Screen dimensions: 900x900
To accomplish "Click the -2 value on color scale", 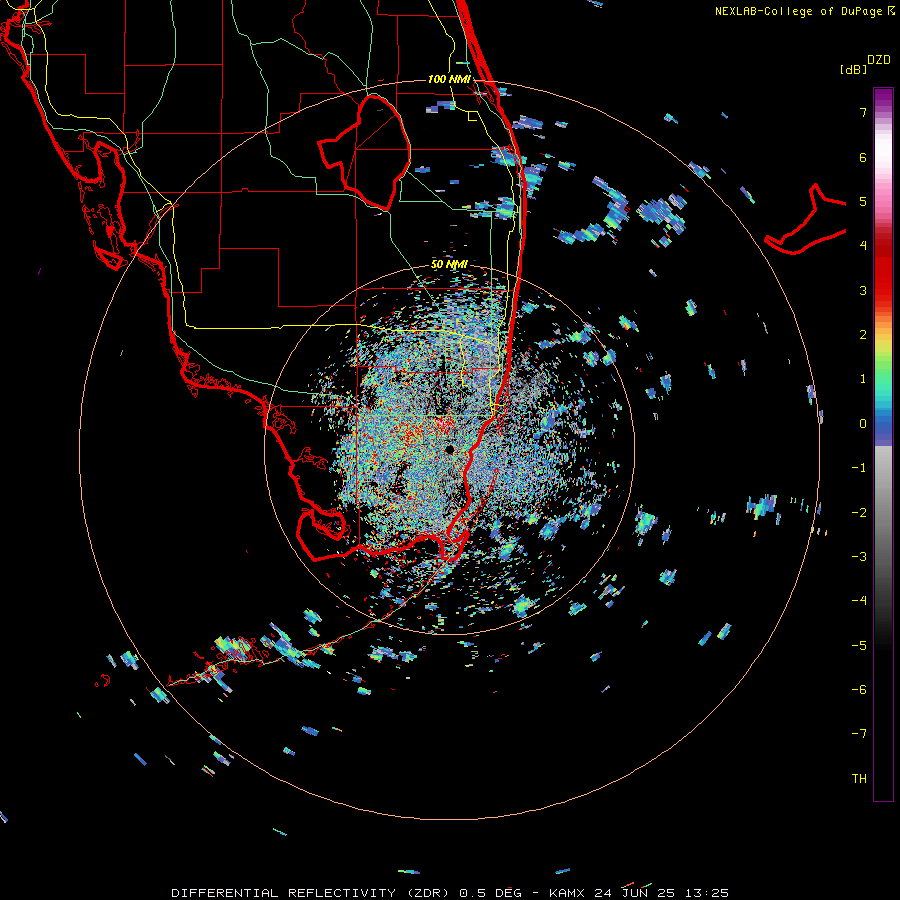I will 859,512.
